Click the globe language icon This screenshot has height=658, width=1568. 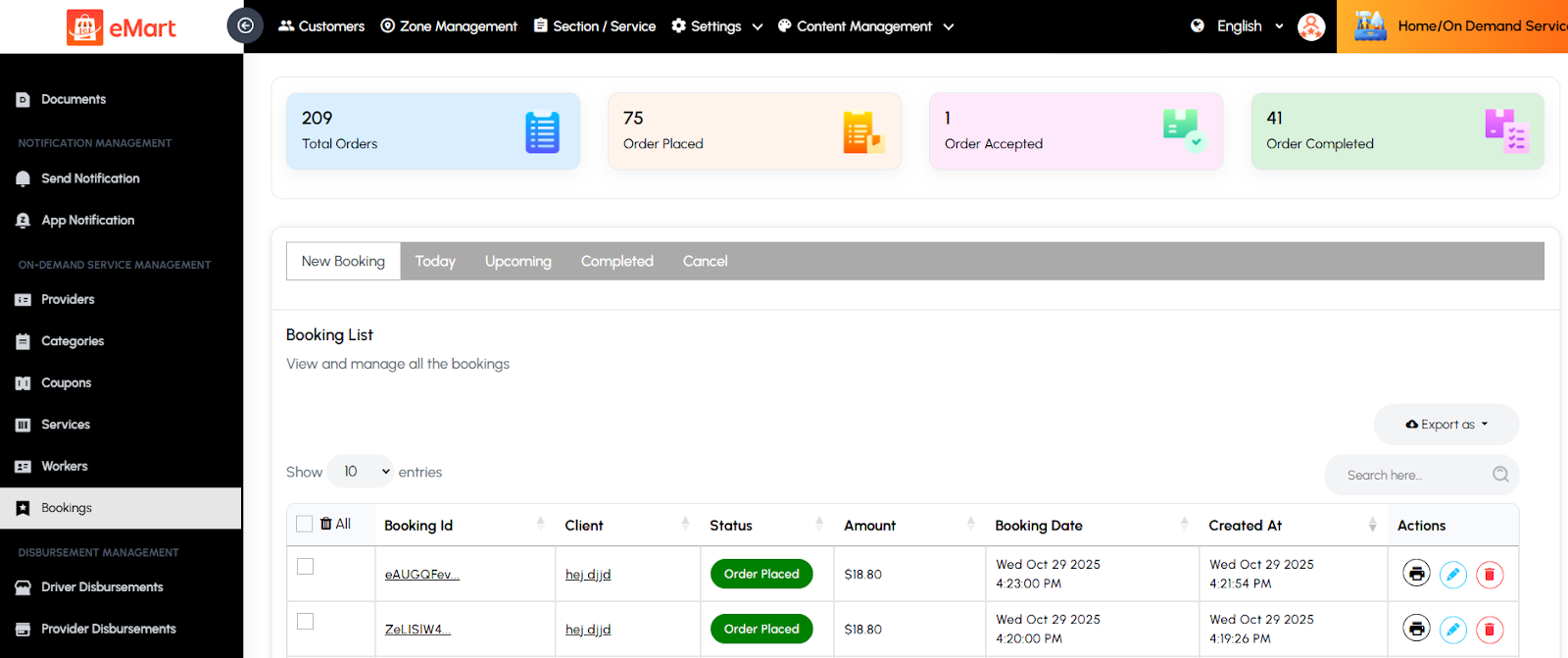pos(1197,26)
